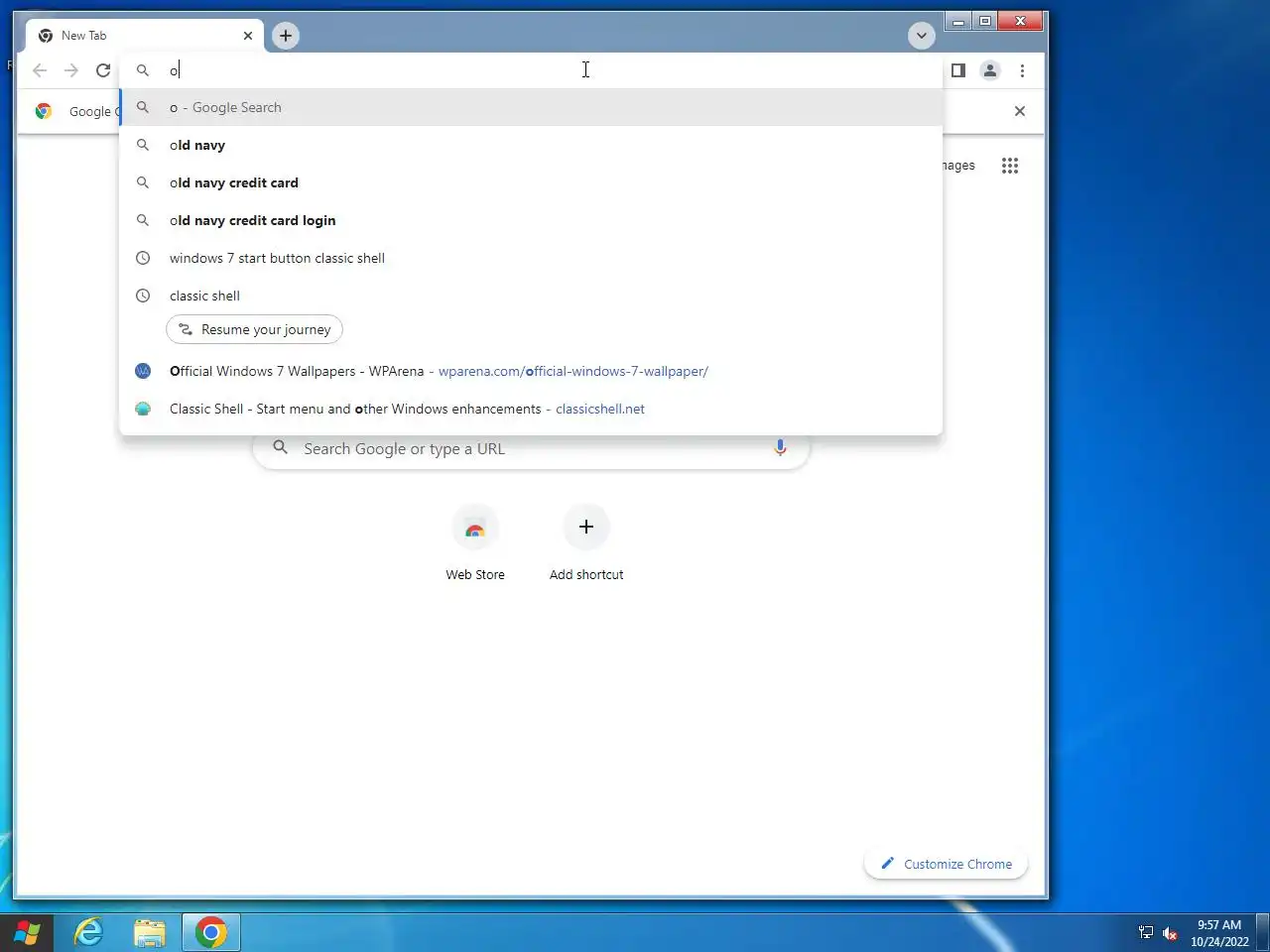
Task: Click the network tray icon
Action: point(1146,933)
